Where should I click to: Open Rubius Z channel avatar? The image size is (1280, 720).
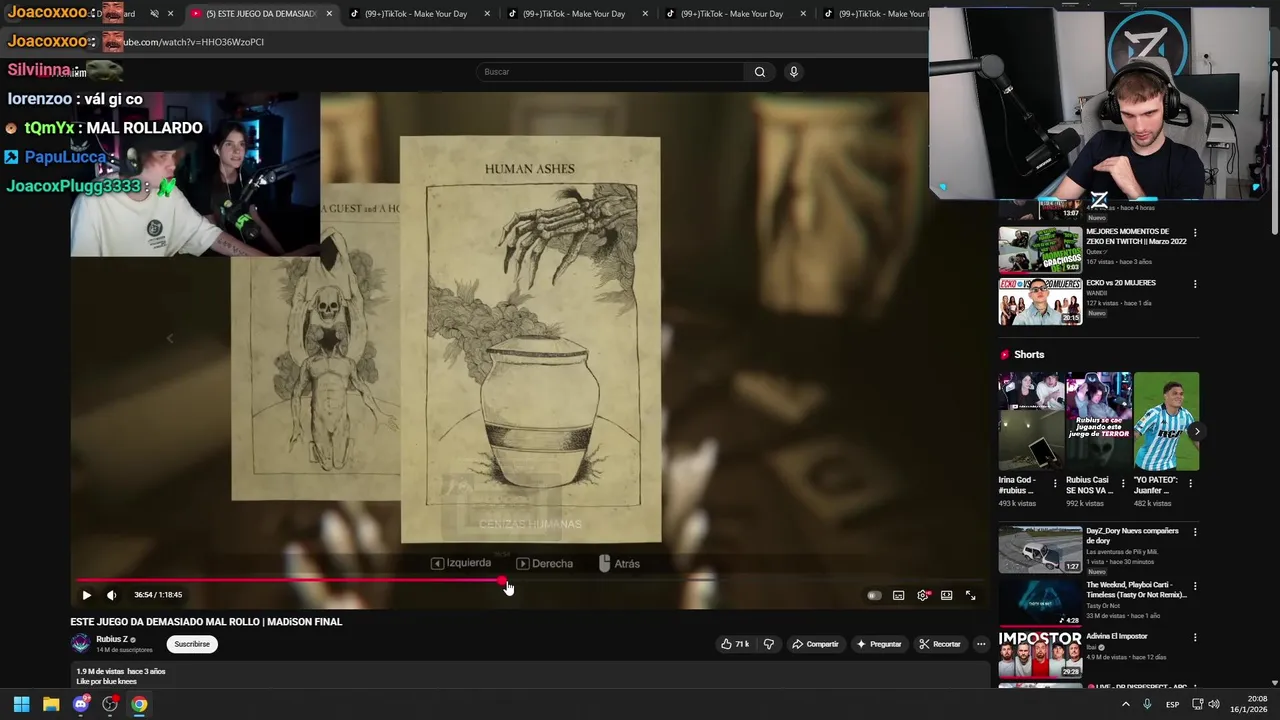tap(80, 644)
